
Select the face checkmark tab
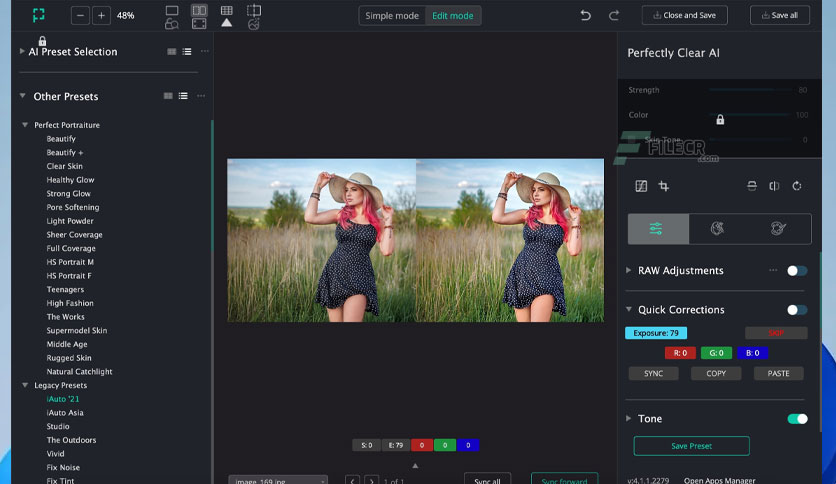[x=778, y=229]
